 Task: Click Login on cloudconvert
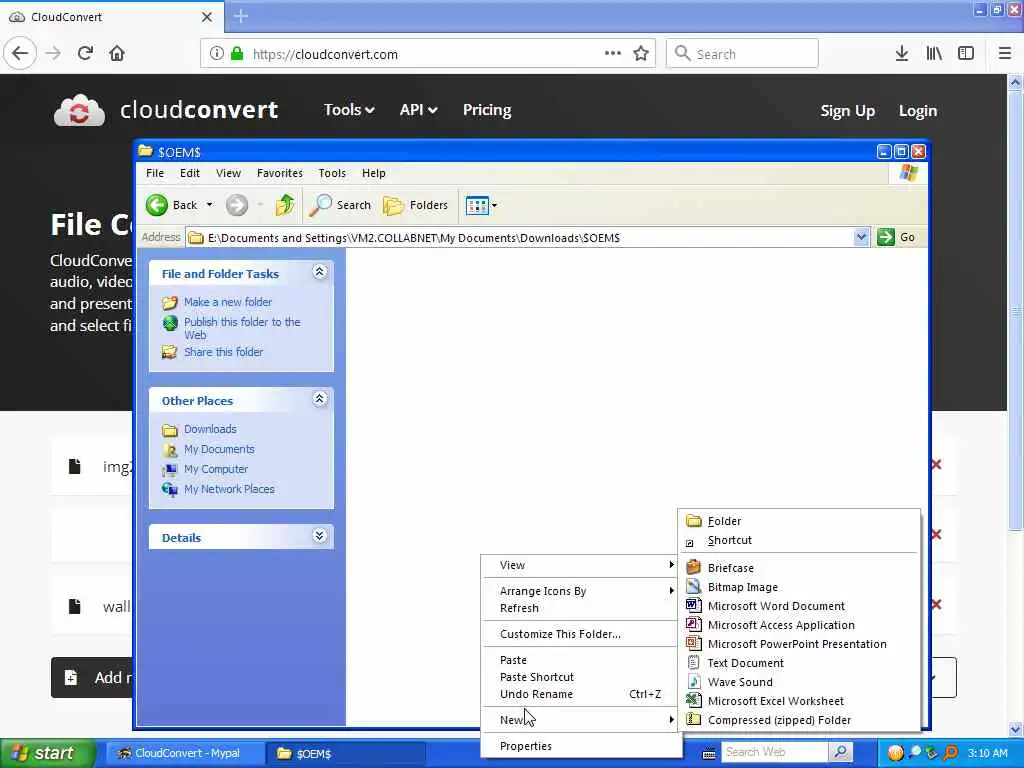tap(918, 111)
